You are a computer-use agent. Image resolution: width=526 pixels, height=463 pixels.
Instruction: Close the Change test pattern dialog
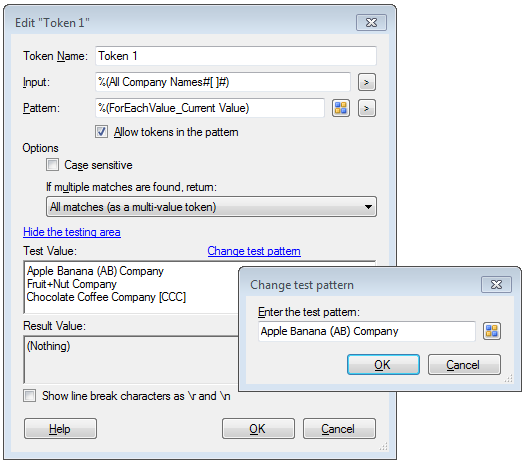click(496, 285)
